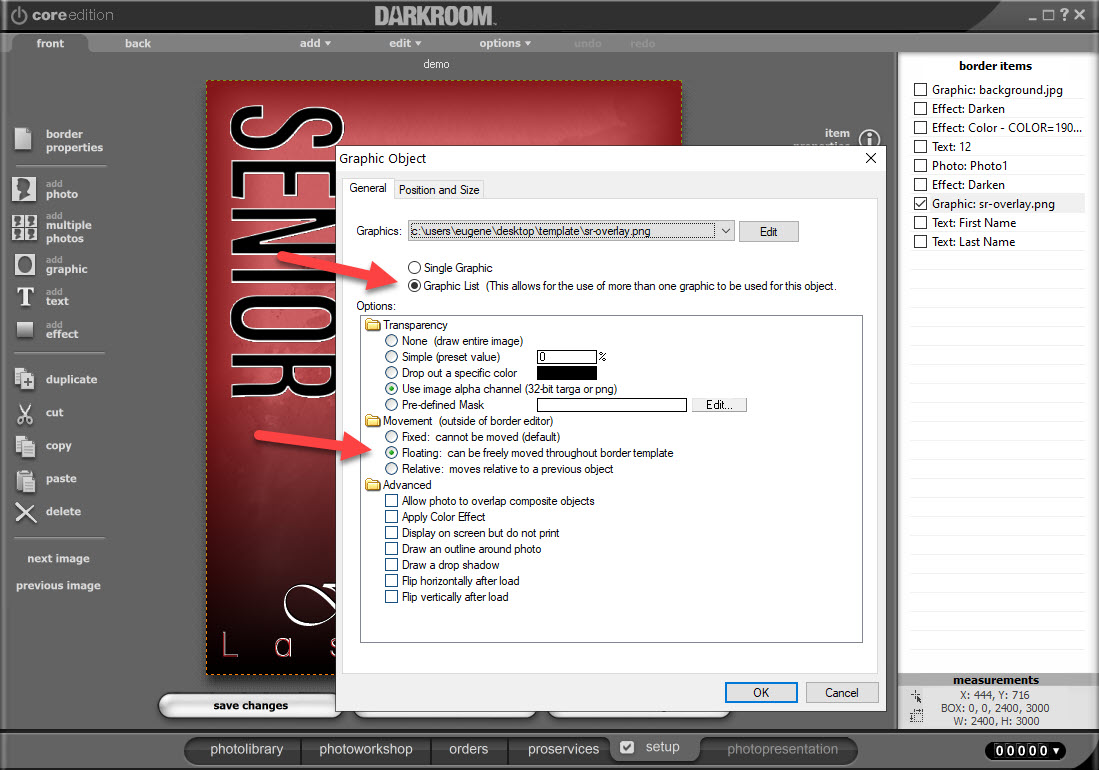Click the Simple preset value input field
The width and height of the screenshot is (1099, 770).
pyautogui.click(x=566, y=357)
